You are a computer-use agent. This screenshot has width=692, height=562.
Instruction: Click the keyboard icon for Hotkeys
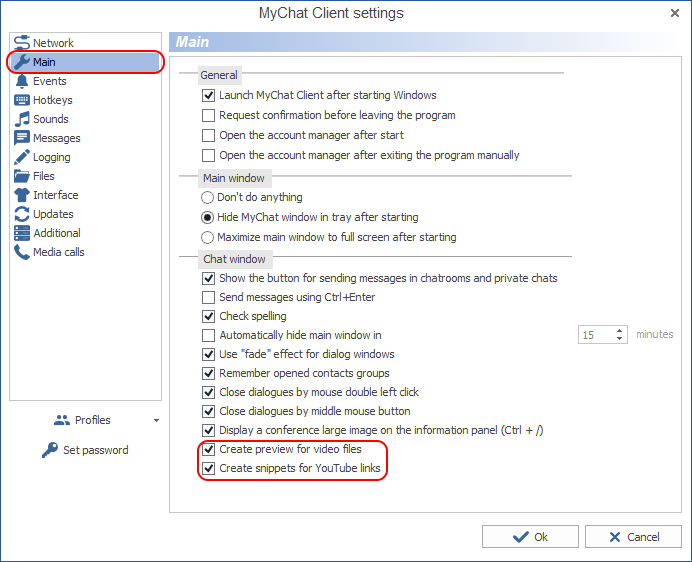click(x=22, y=100)
